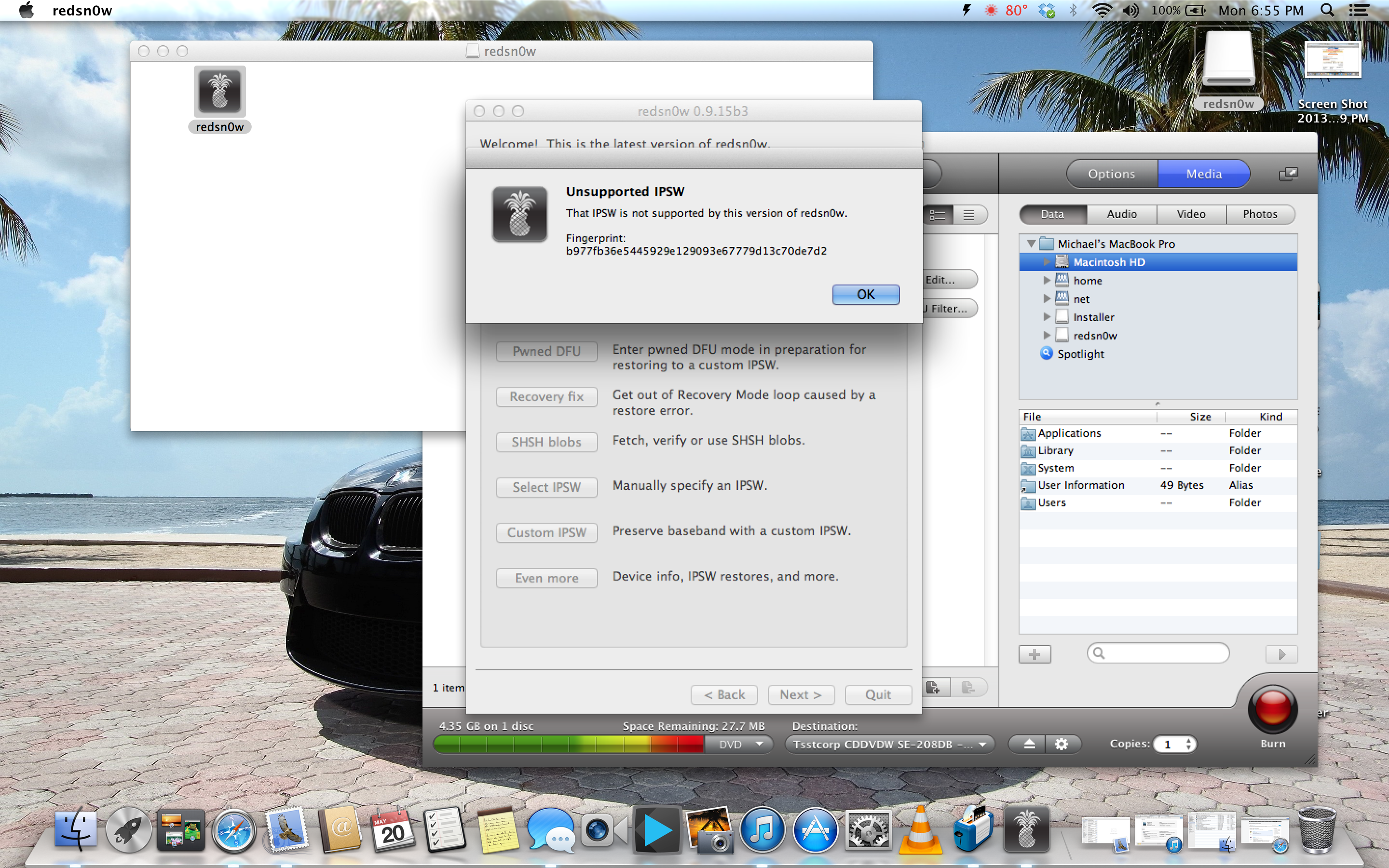Select the Audio media segment

[1121, 214]
